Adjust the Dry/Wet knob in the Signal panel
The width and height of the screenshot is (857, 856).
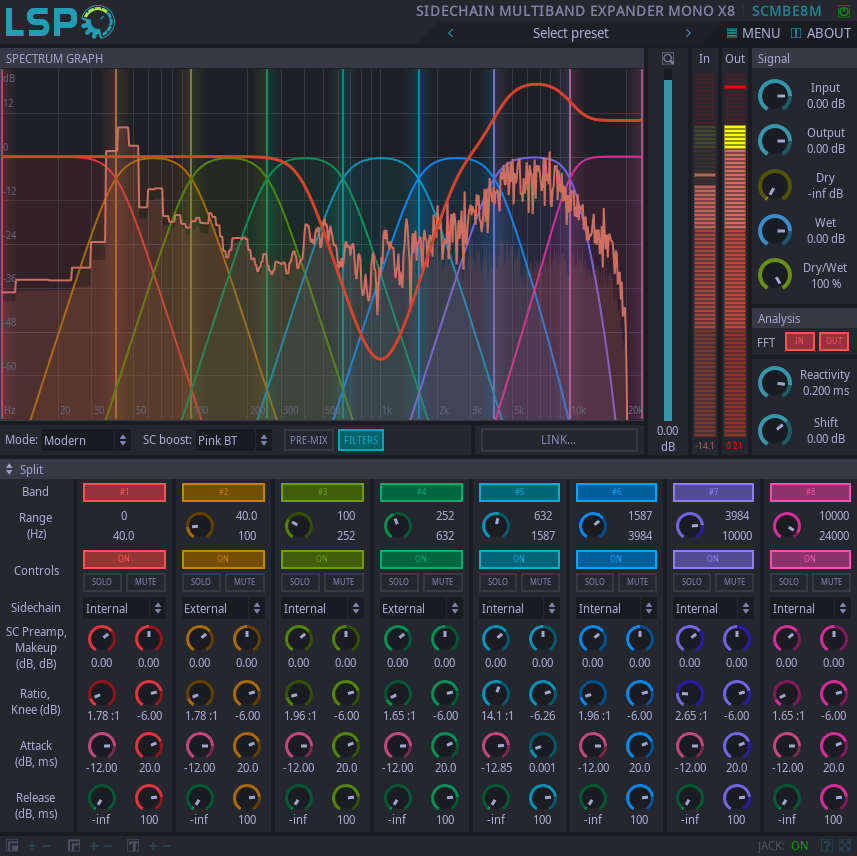[x=774, y=275]
